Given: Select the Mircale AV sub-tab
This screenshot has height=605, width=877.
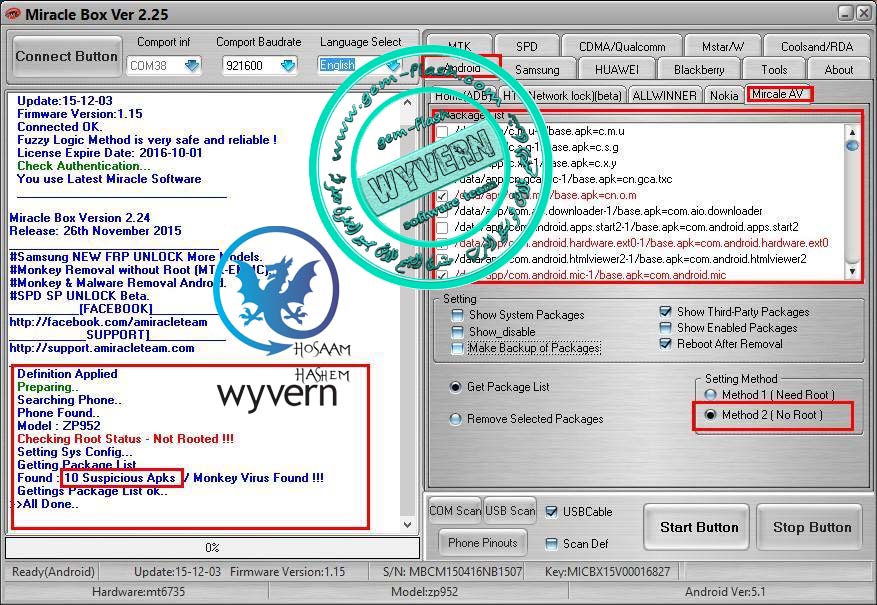Looking at the screenshot, I should tap(777, 94).
